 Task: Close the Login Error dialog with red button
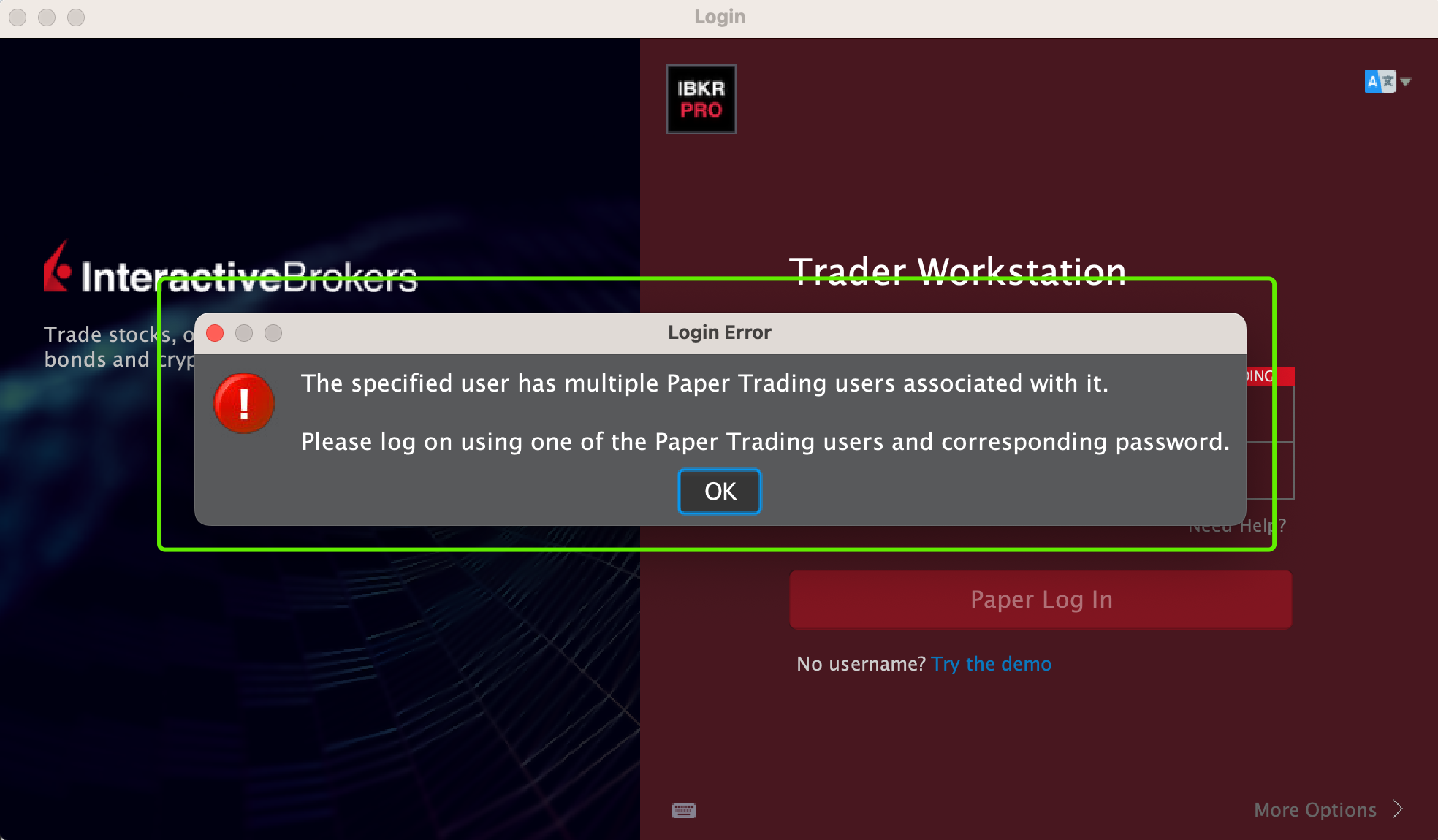tap(215, 333)
